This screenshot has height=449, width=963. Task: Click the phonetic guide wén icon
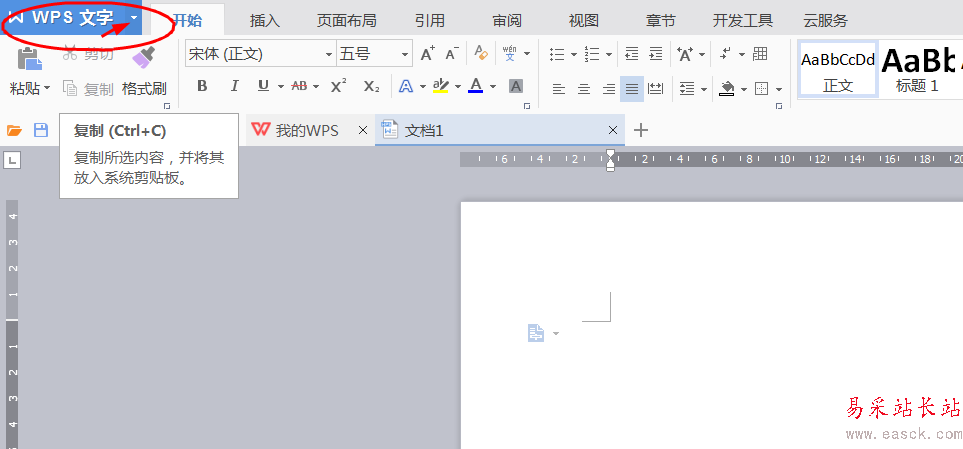coord(510,54)
